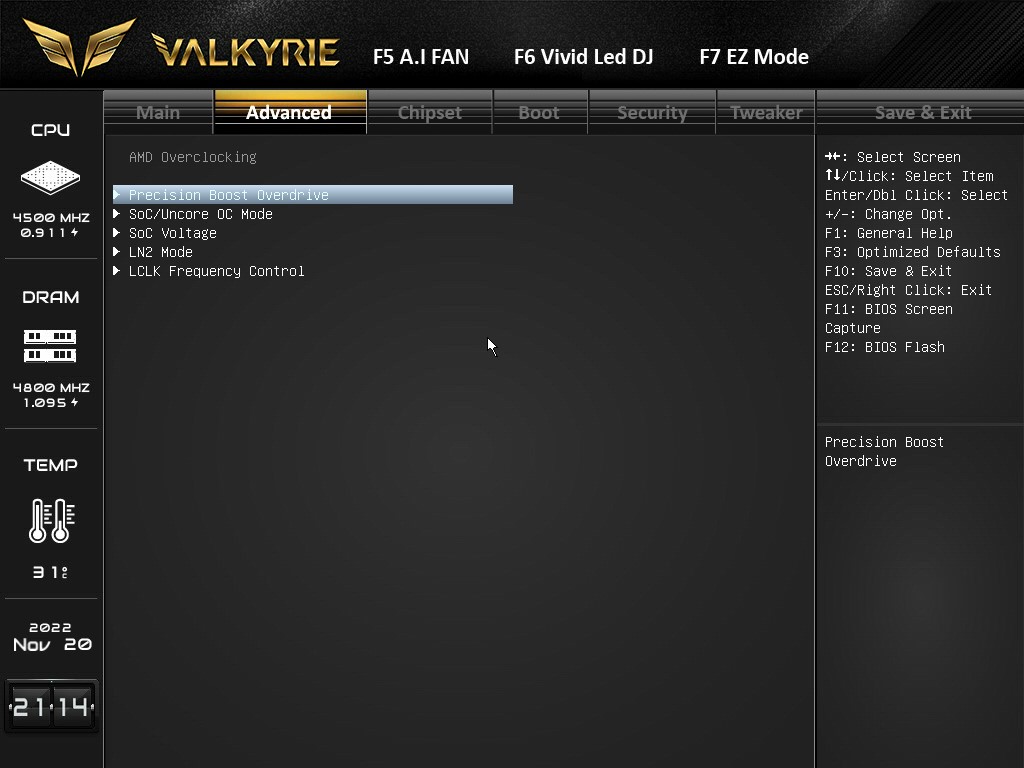
Task: Click the CPU frequency readout 4500 MHz
Action: tap(50, 216)
